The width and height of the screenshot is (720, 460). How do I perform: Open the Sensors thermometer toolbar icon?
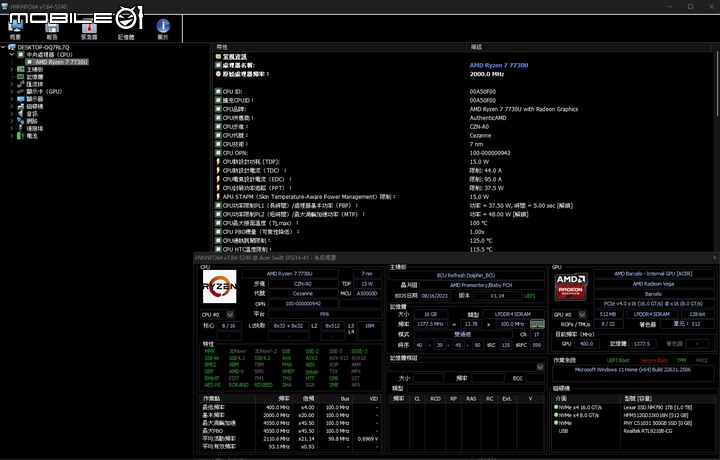click(x=89, y=28)
